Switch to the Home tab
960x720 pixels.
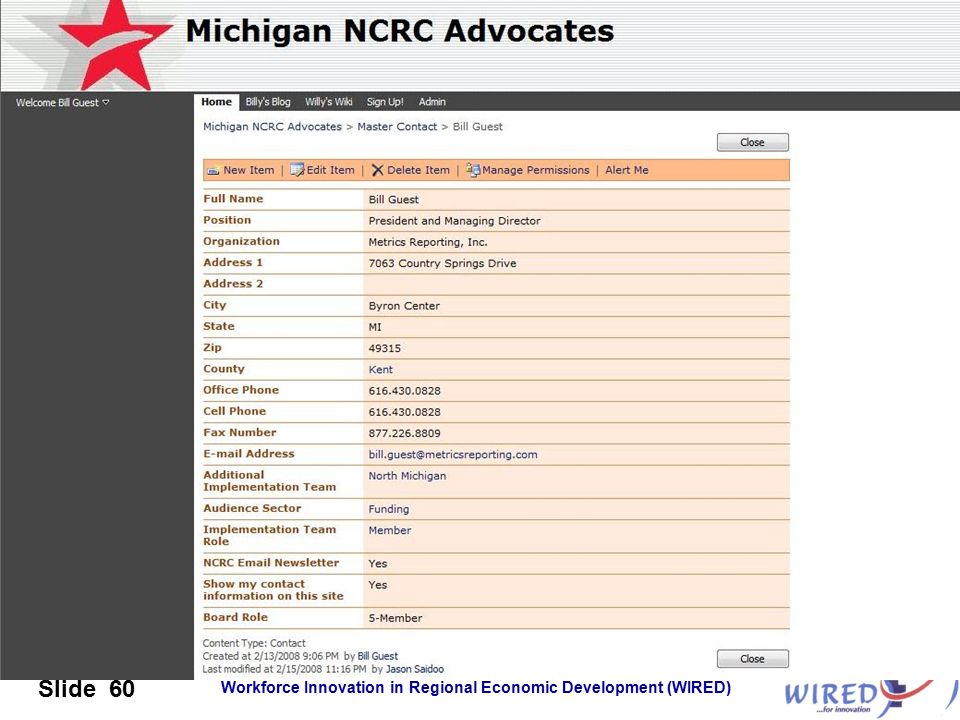click(217, 102)
